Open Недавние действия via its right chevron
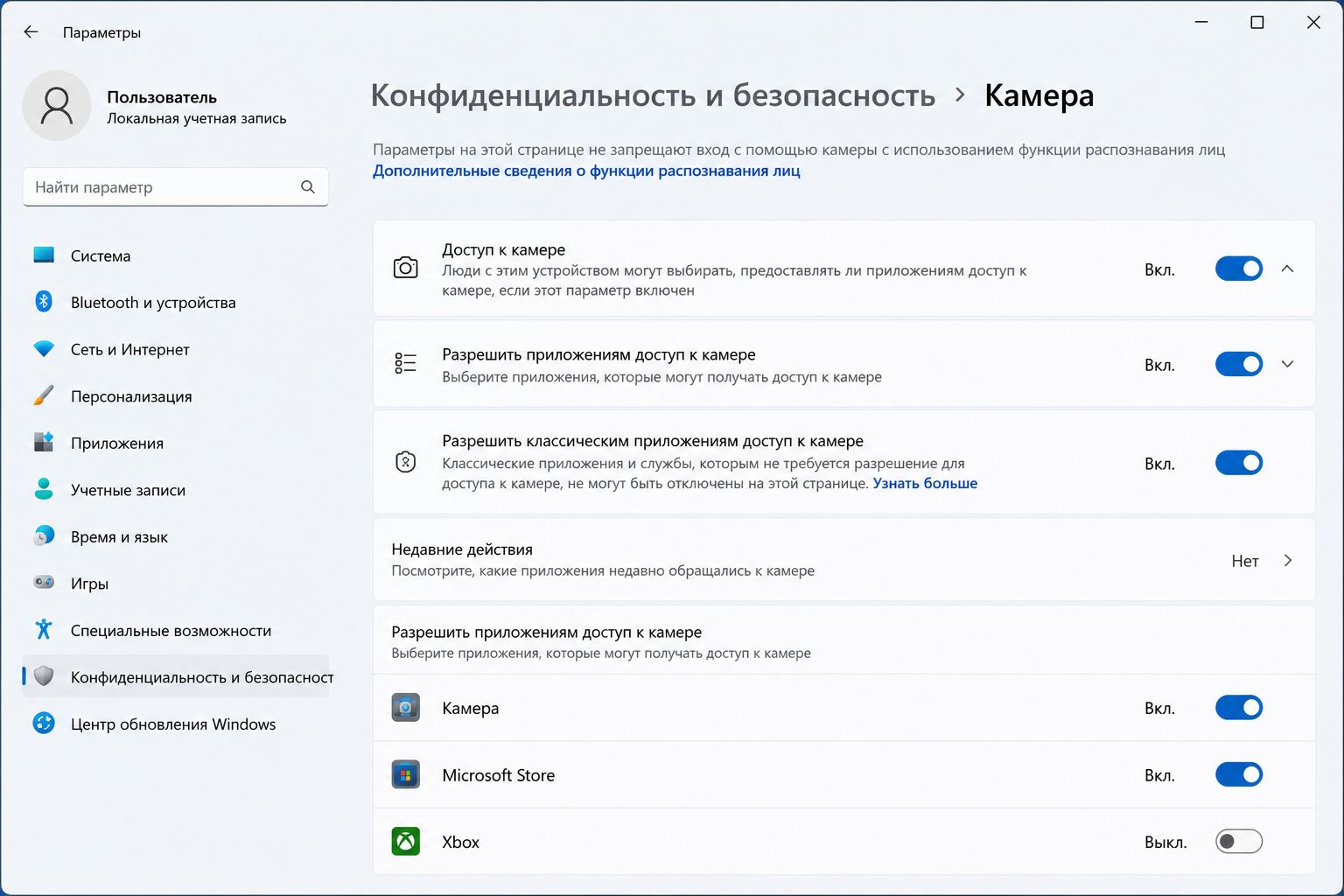Image resolution: width=1344 pixels, height=896 pixels. tap(1288, 560)
